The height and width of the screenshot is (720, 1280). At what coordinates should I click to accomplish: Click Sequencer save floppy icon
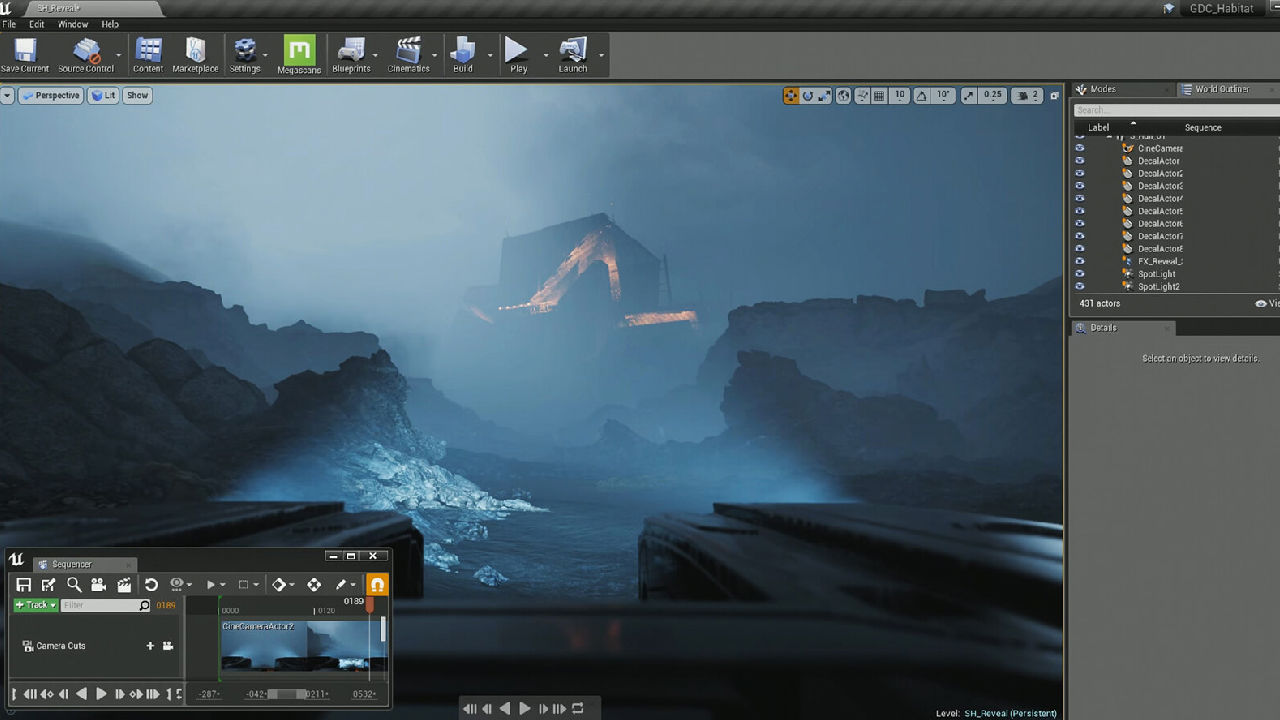click(23, 585)
